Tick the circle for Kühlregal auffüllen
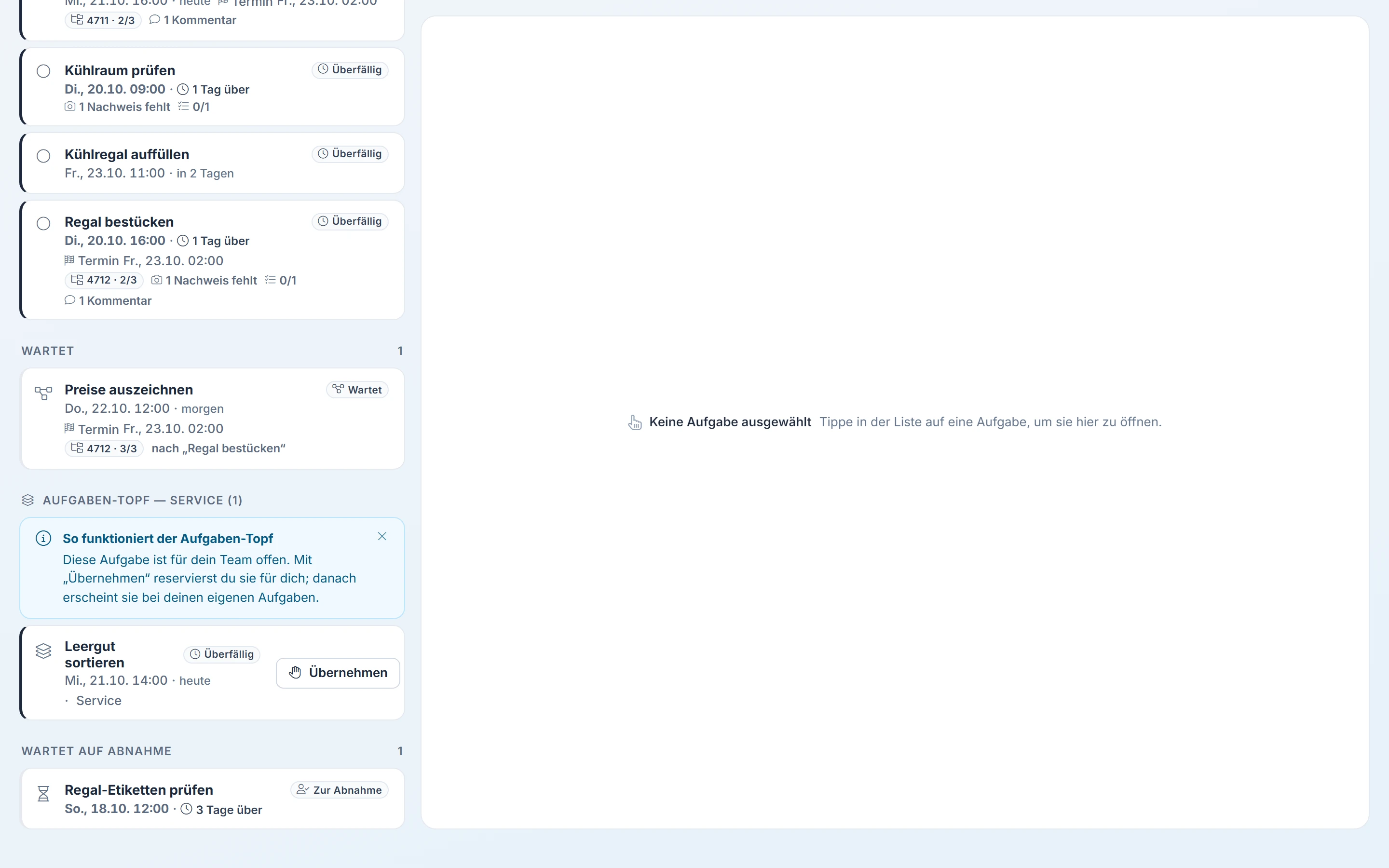Screen dimensions: 1389x868 pyautogui.click(x=43, y=156)
